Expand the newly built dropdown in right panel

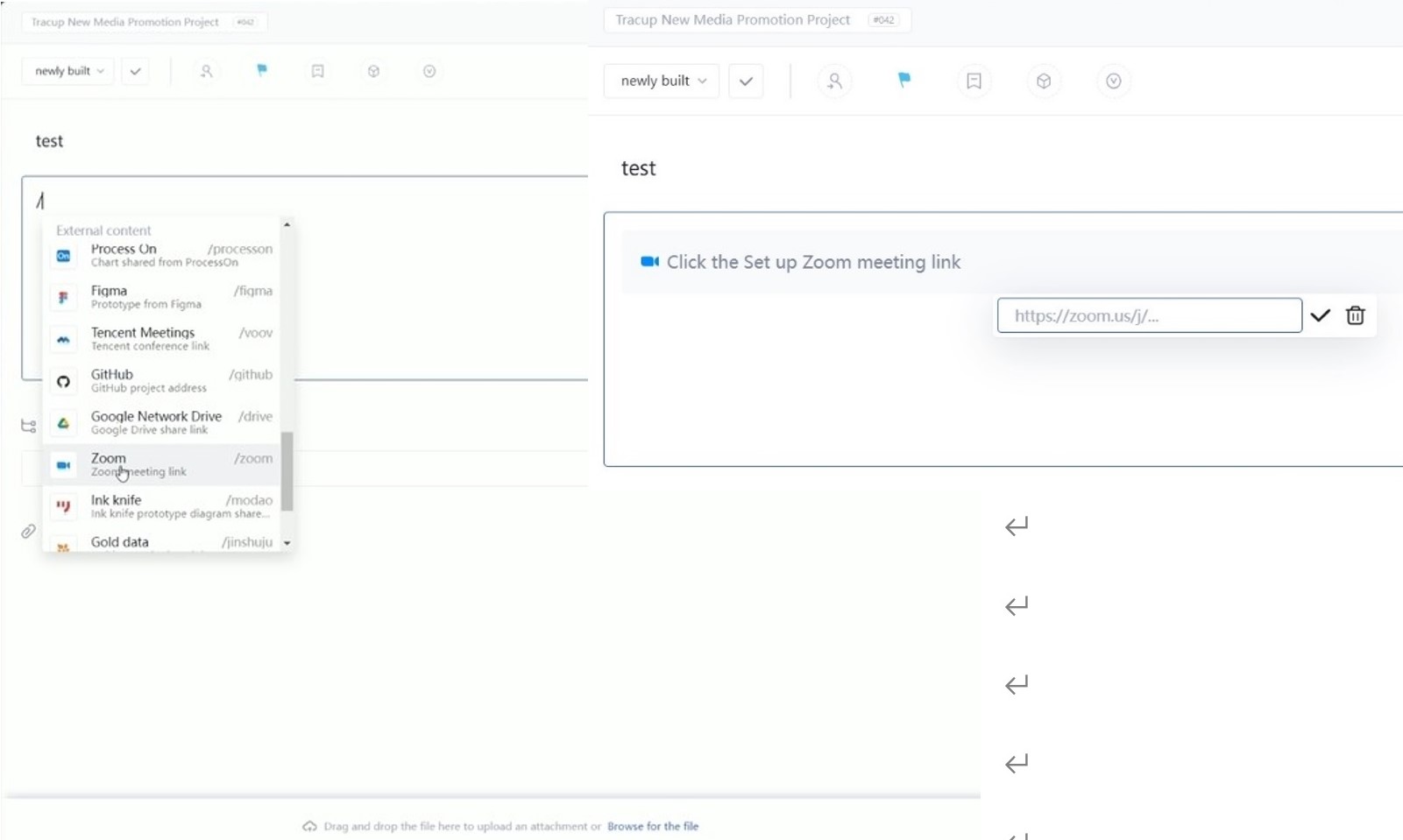point(662,81)
